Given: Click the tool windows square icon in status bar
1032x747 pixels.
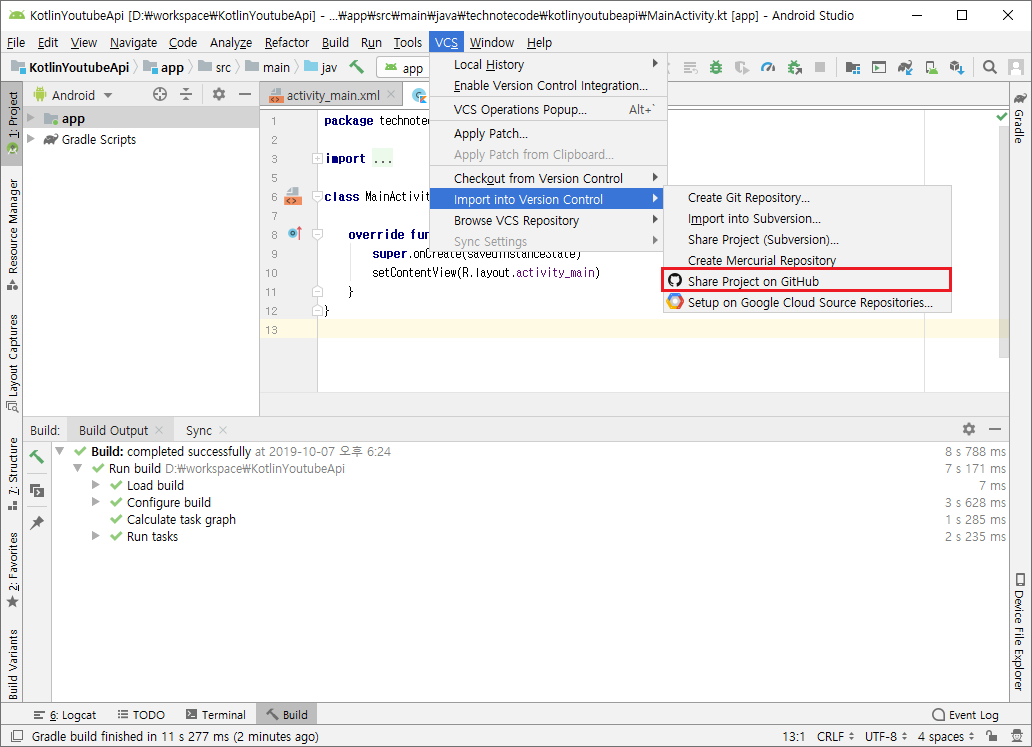Looking at the screenshot, I should pyautogui.click(x=17, y=736).
